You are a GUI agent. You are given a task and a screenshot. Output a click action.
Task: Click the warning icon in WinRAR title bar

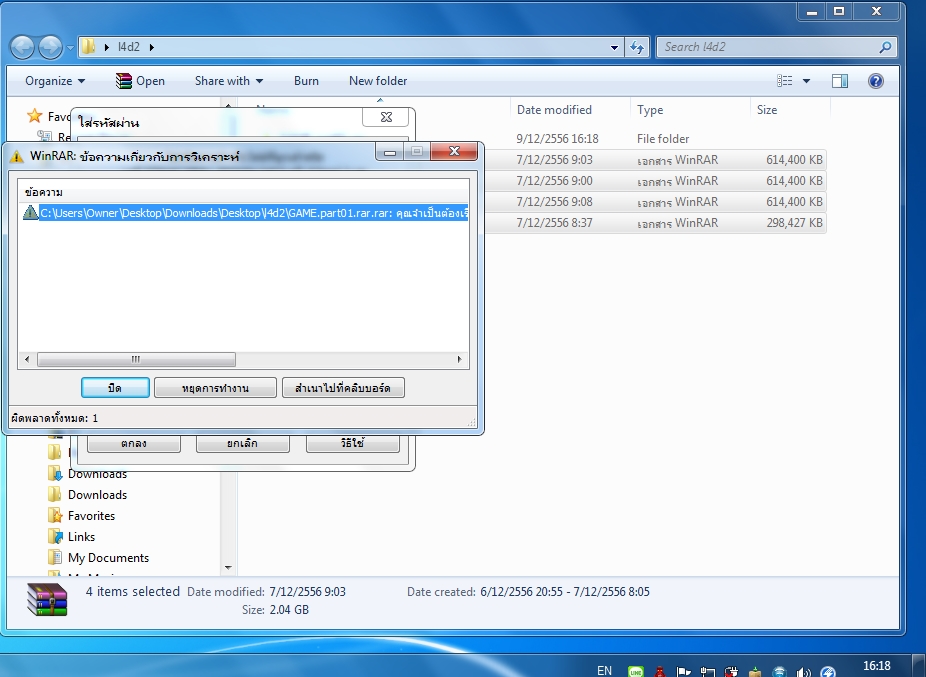coord(17,157)
